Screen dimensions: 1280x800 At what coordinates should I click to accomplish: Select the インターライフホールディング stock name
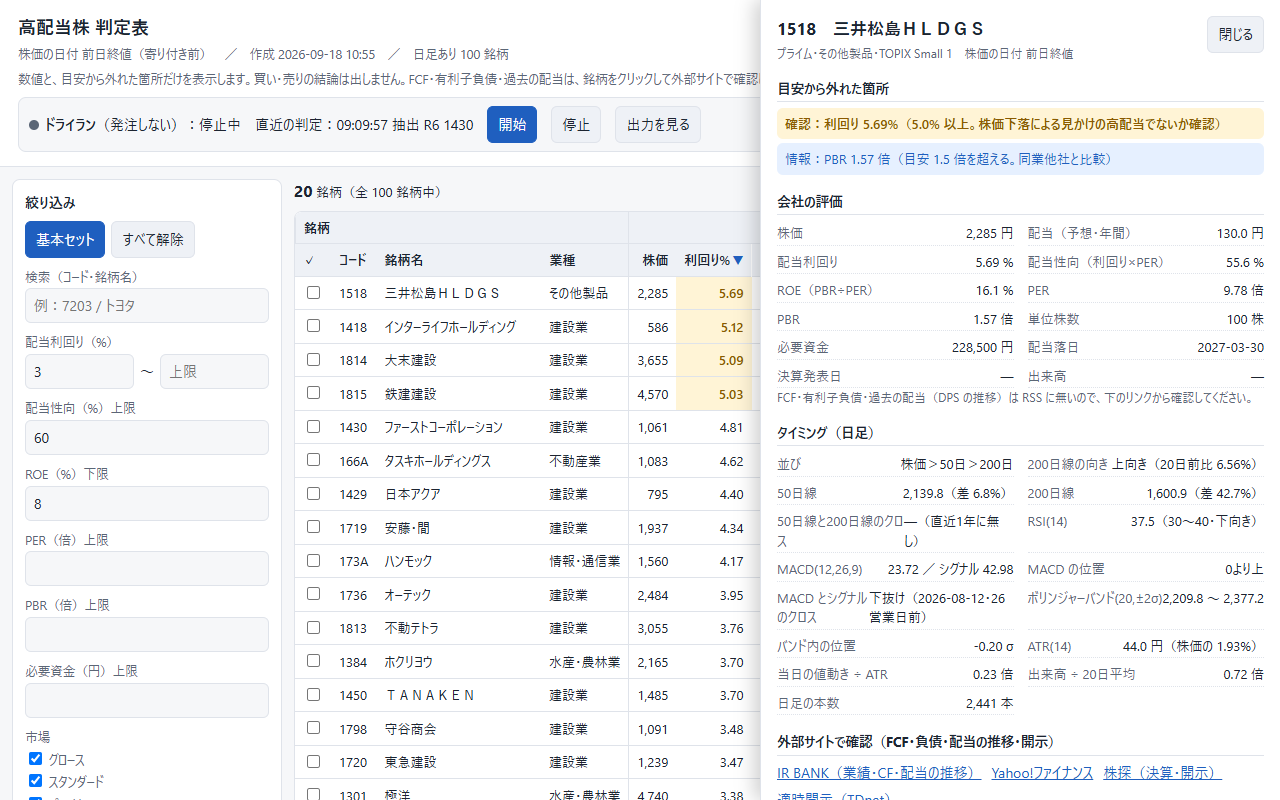(450, 327)
